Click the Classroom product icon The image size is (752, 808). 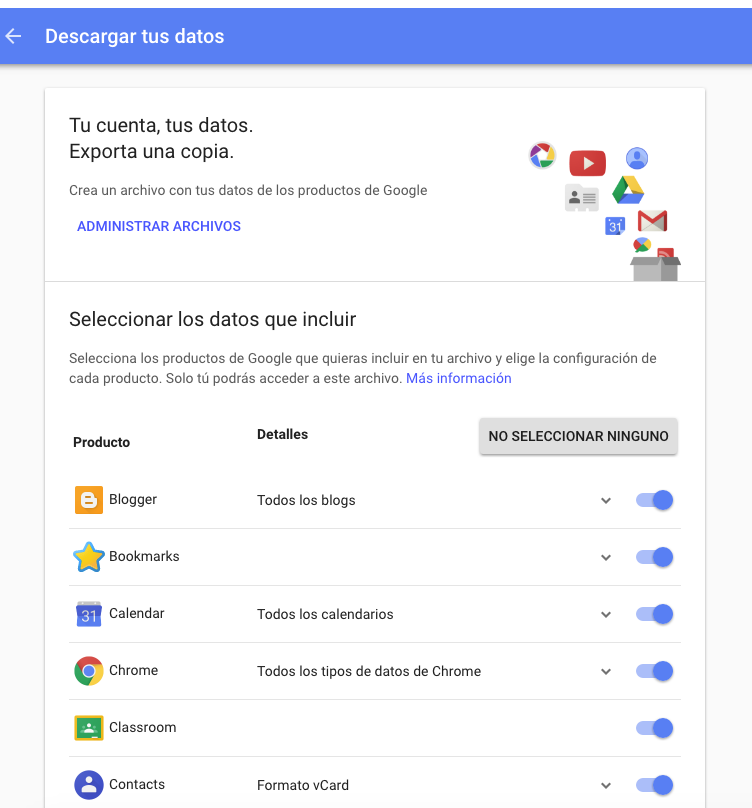[89, 728]
